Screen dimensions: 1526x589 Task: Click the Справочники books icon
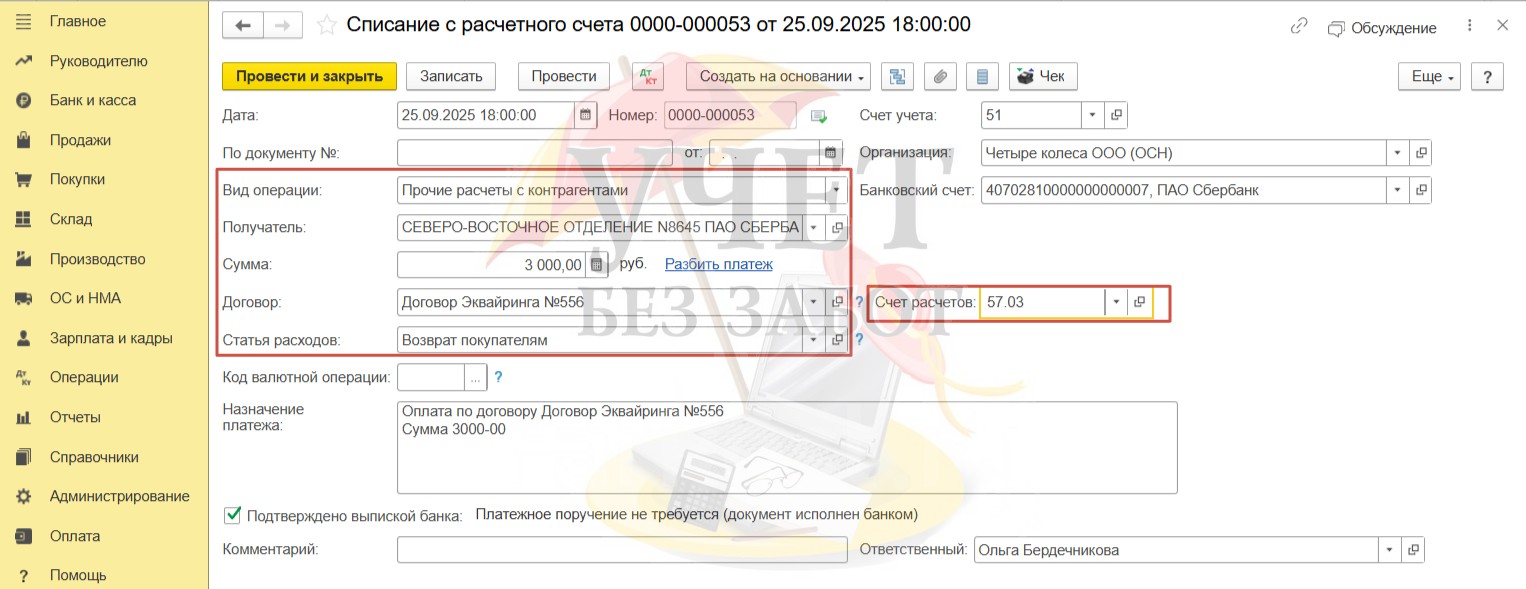[24, 457]
